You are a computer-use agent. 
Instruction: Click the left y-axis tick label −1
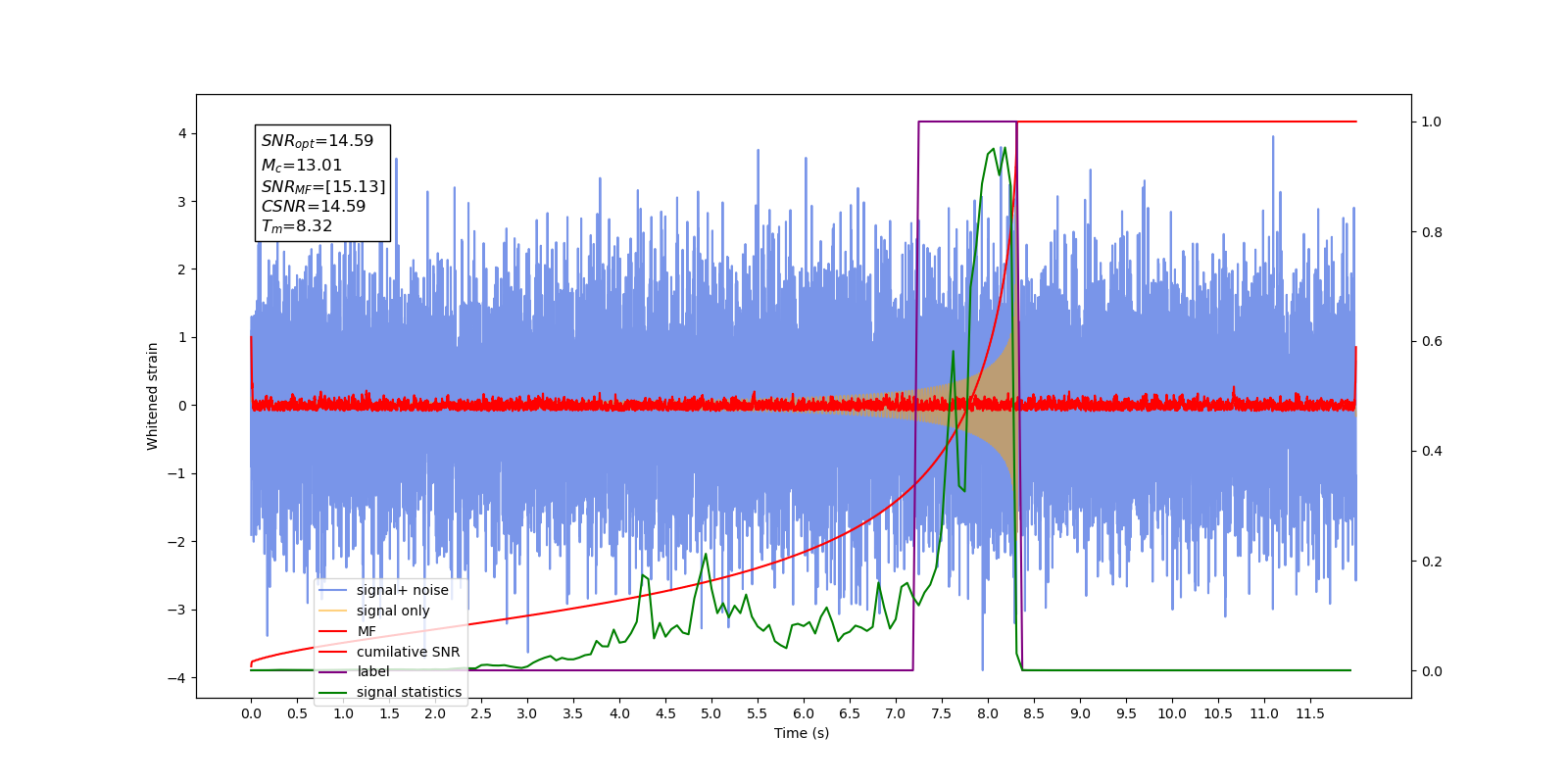pos(175,473)
